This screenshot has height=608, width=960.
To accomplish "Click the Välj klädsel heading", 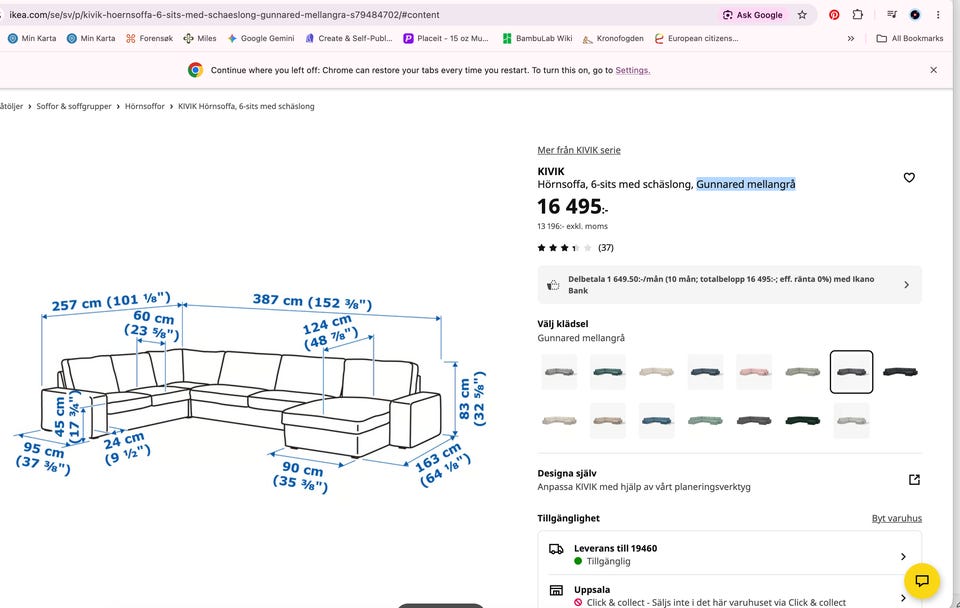I will [x=563, y=324].
